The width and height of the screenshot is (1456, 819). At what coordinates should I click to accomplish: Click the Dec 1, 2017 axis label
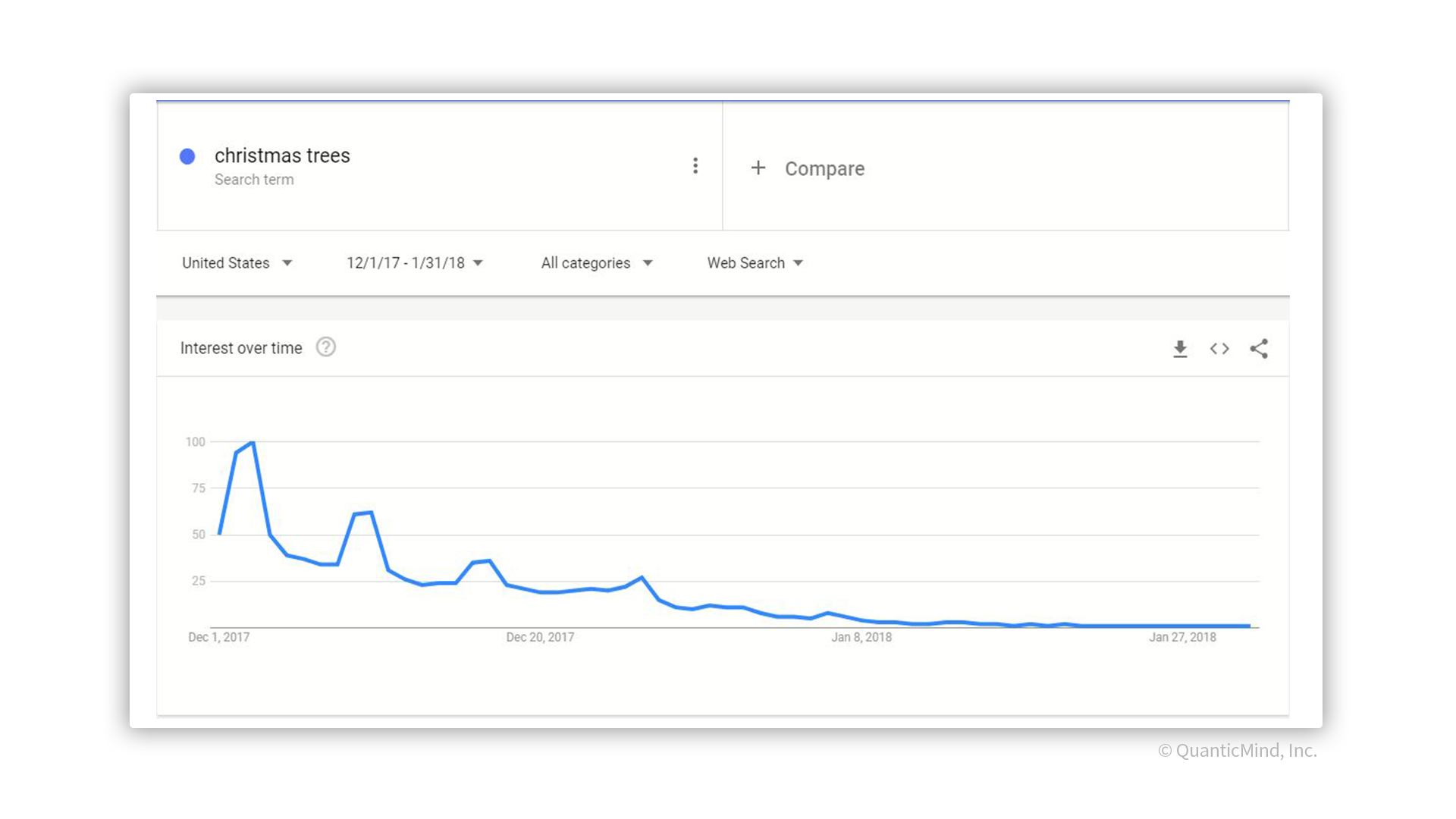[x=218, y=637]
